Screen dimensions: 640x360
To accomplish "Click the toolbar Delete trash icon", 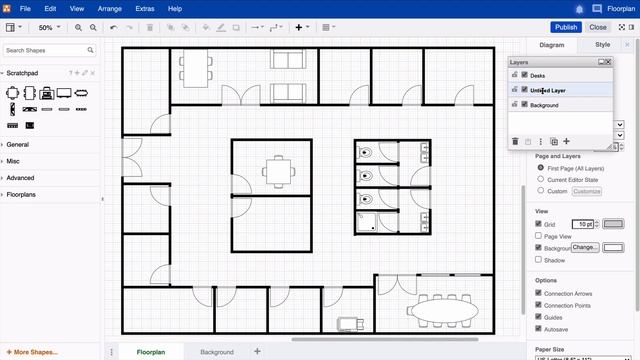I will tap(150, 27).
